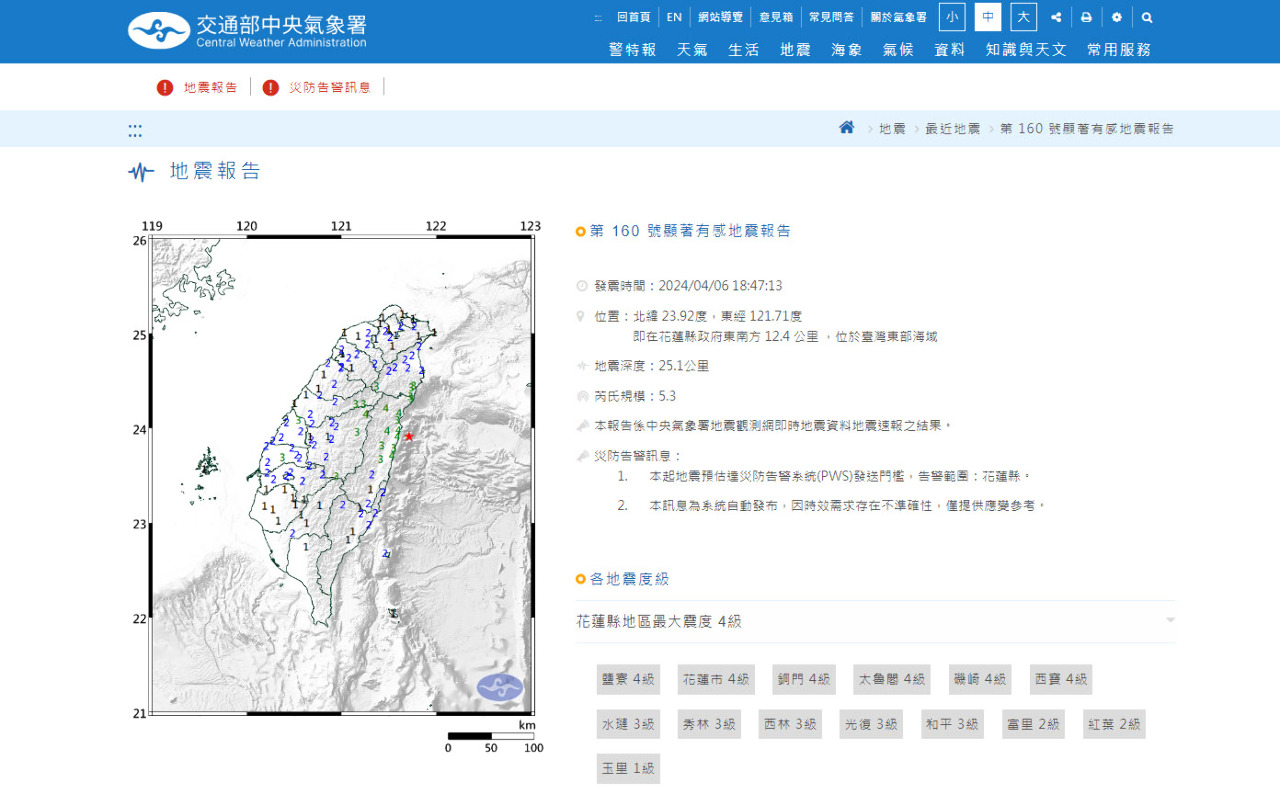The width and height of the screenshot is (1280, 794).
Task: Open 意見箱 feedback page
Action: point(776,17)
